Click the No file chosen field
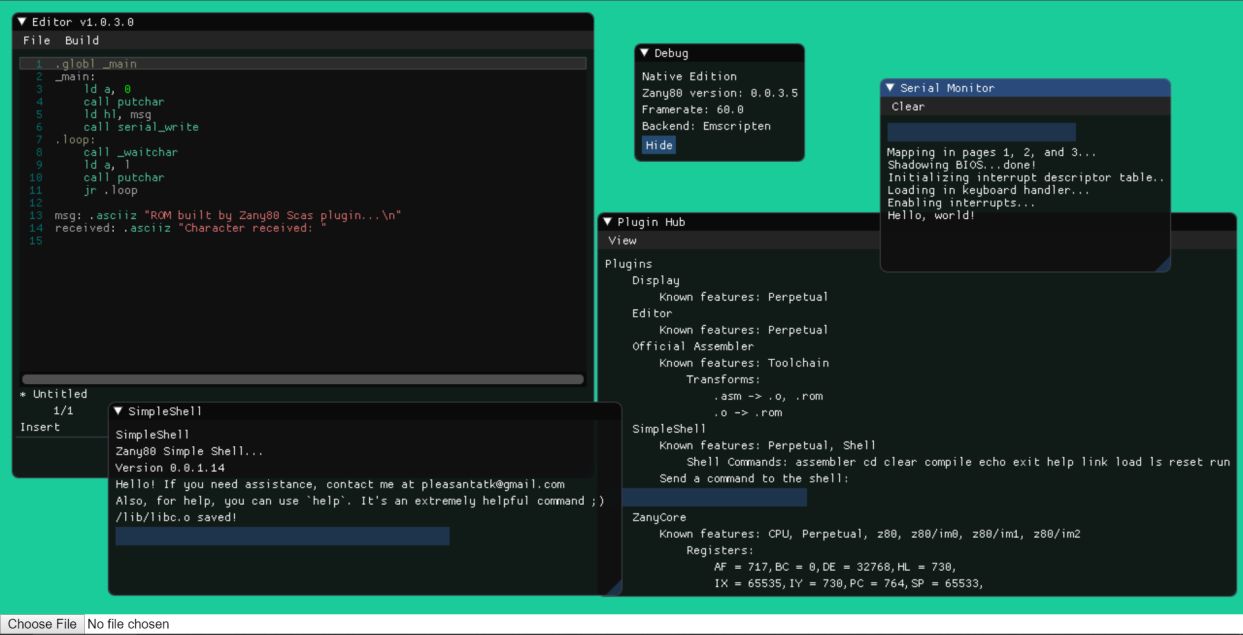The image size is (1243, 635). click(x=129, y=623)
